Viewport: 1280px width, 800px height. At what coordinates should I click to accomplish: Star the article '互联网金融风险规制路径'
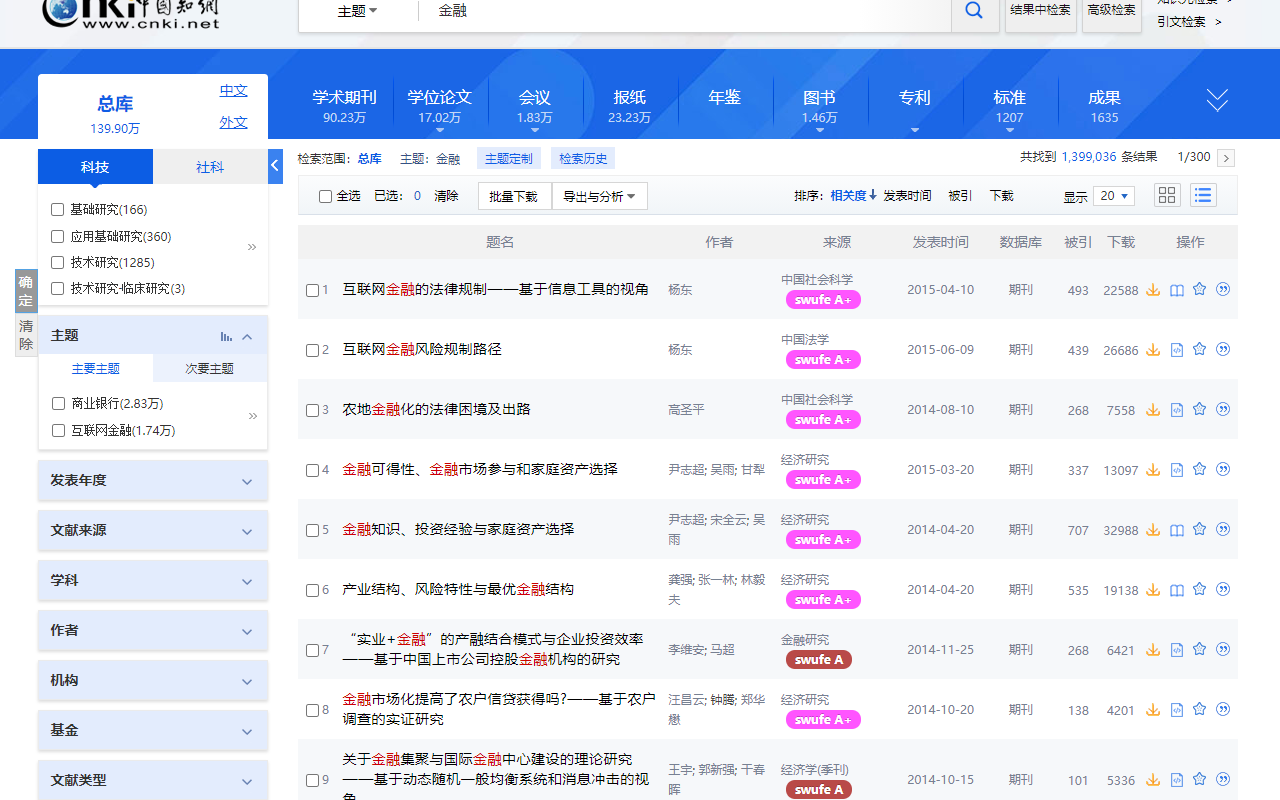[1200, 349]
